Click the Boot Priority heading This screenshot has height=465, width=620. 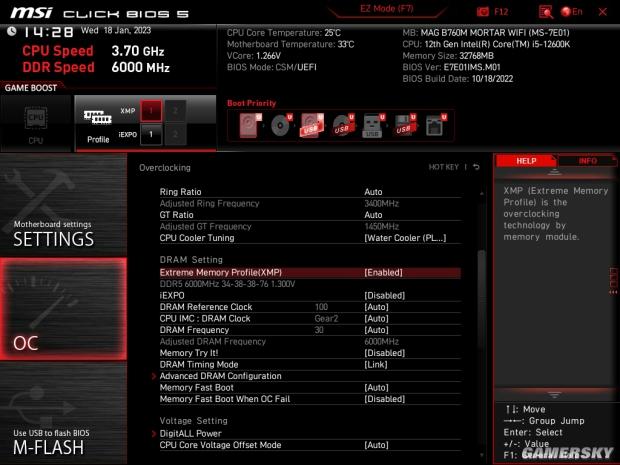click(251, 103)
